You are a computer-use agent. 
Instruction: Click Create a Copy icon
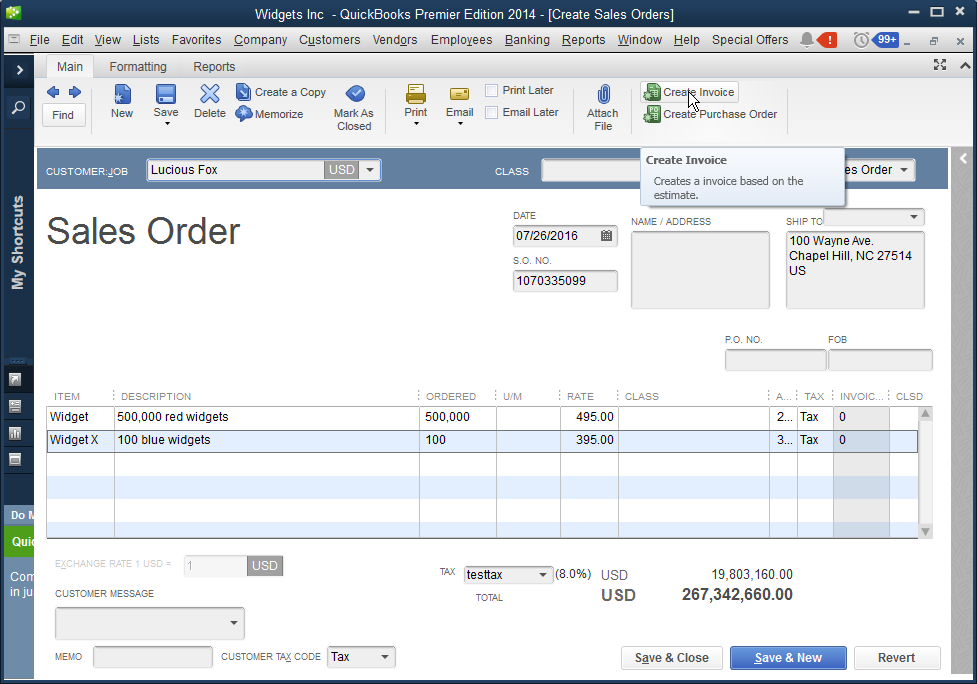click(243, 92)
